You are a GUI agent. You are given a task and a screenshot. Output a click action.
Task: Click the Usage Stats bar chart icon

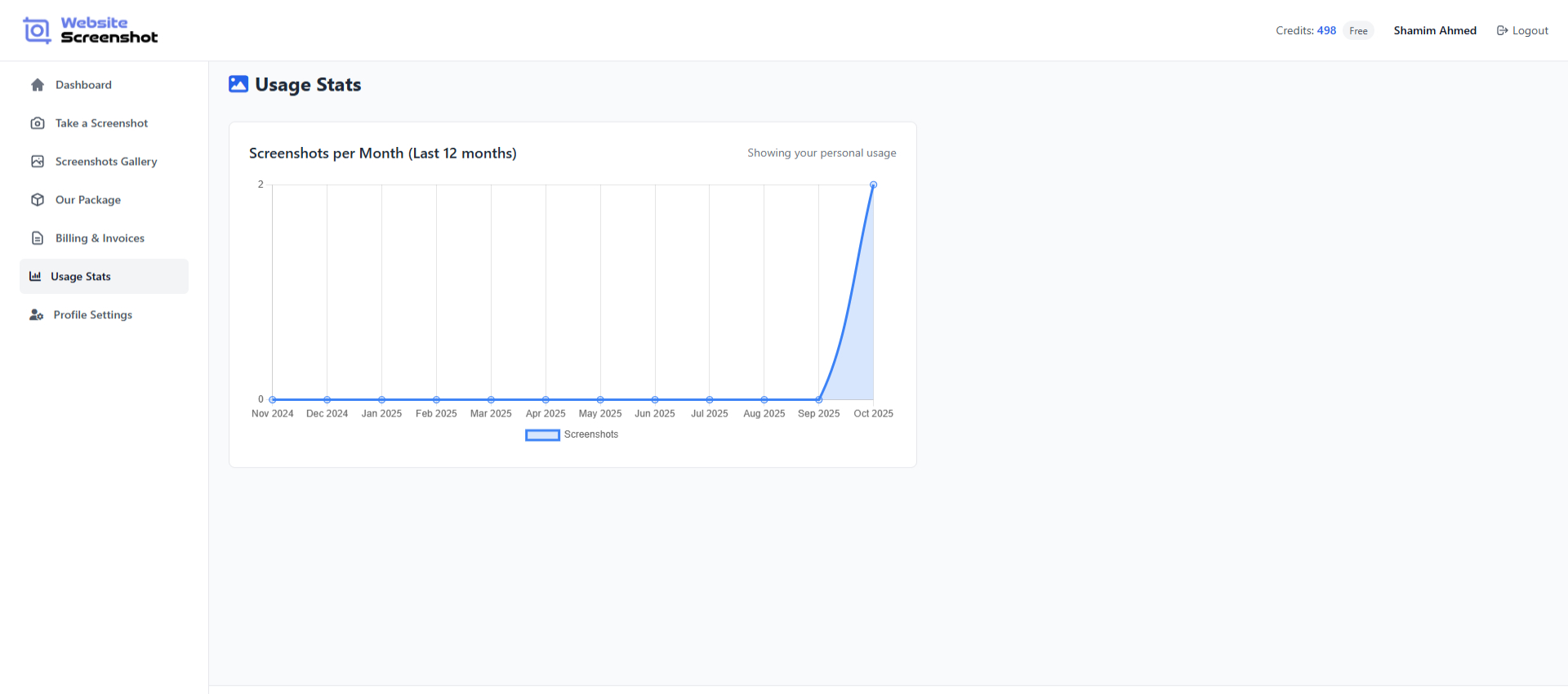35,277
